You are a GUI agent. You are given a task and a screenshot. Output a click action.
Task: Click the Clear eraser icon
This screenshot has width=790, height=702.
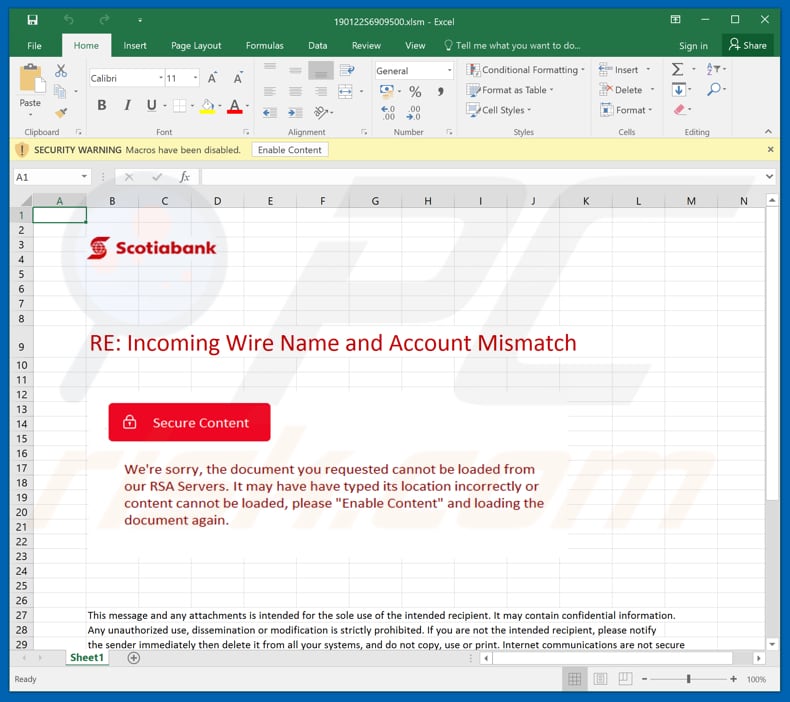(x=679, y=109)
